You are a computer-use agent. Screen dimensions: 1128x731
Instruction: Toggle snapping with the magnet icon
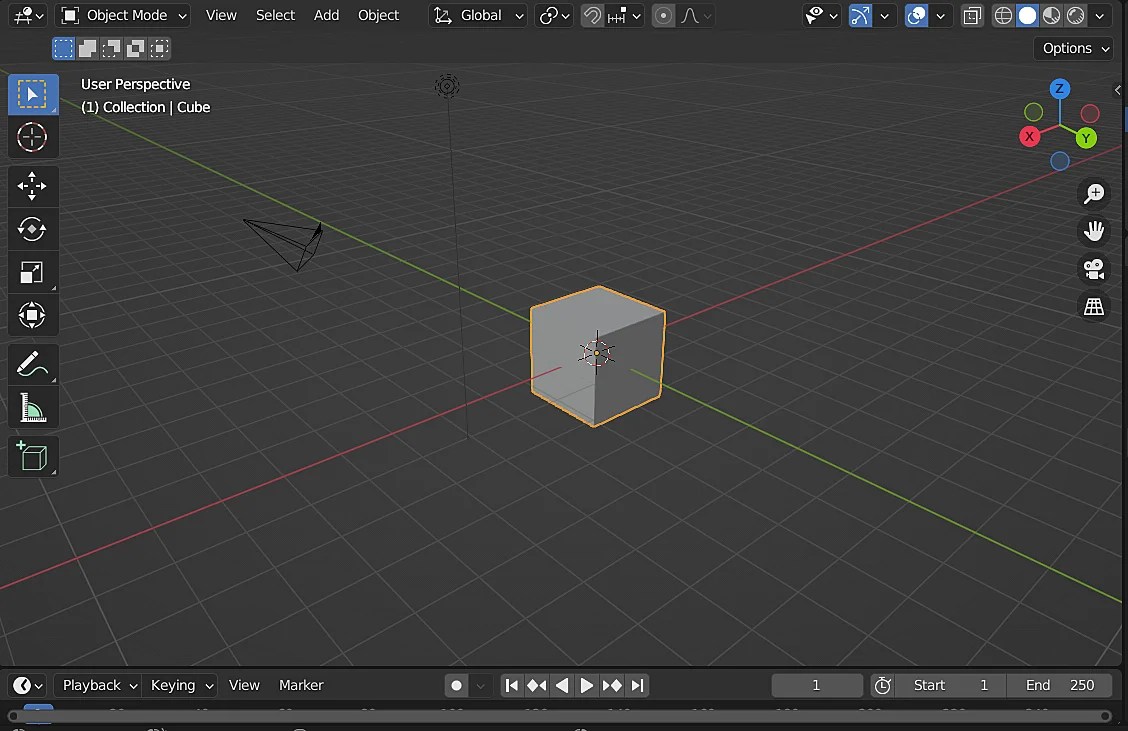pos(591,15)
